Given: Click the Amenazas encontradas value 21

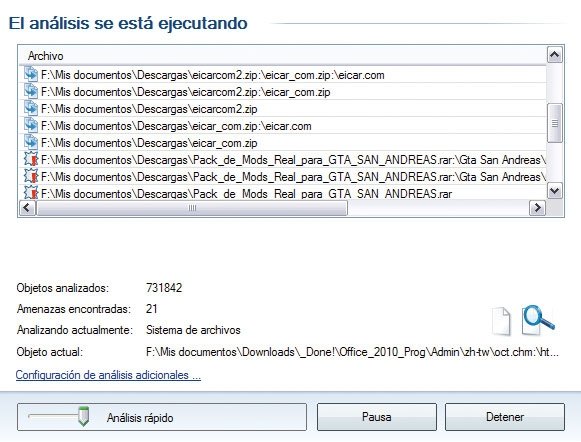Looking at the screenshot, I should [152, 309].
